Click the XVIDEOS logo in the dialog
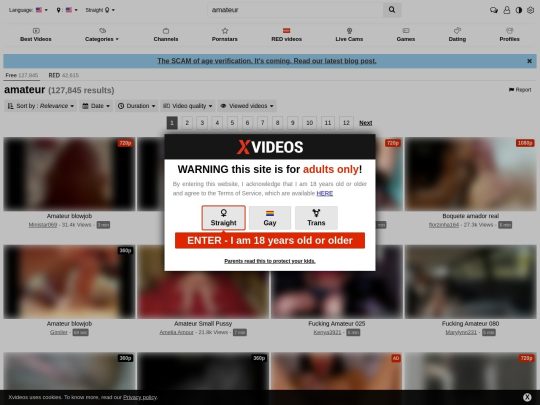 (x=270, y=147)
